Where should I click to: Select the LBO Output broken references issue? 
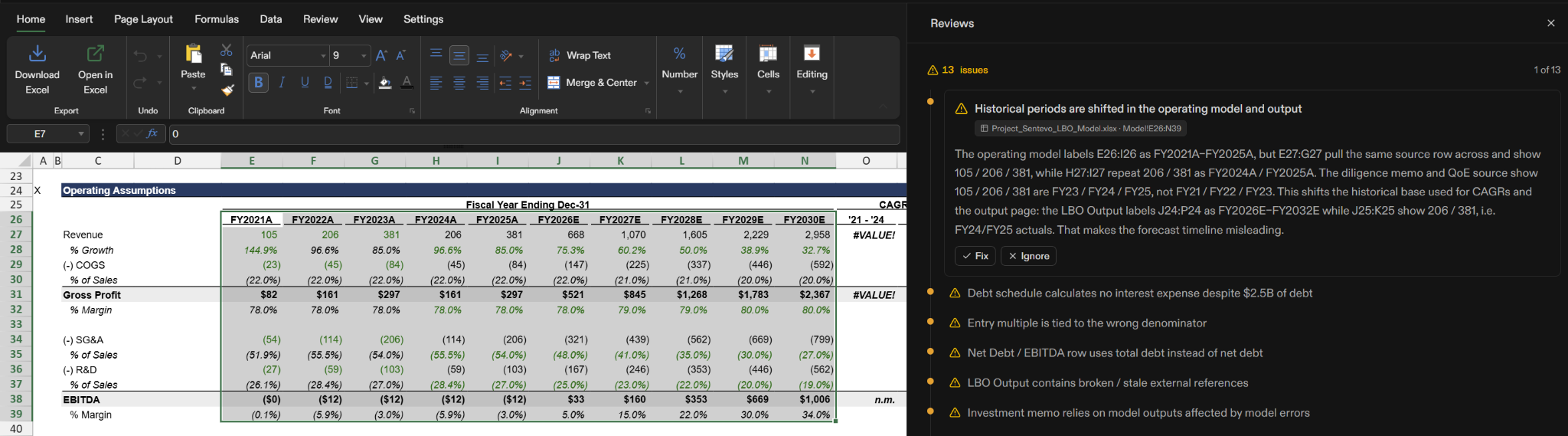(1107, 382)
